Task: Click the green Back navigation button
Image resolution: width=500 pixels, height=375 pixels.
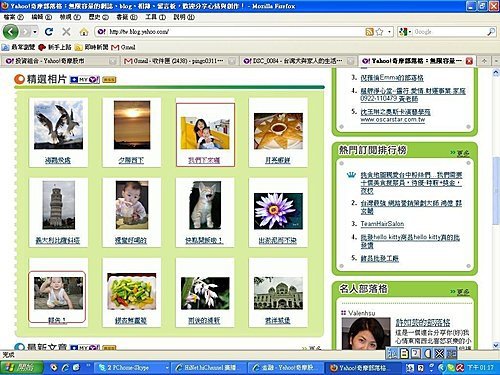Action: (x=11, y=32)
